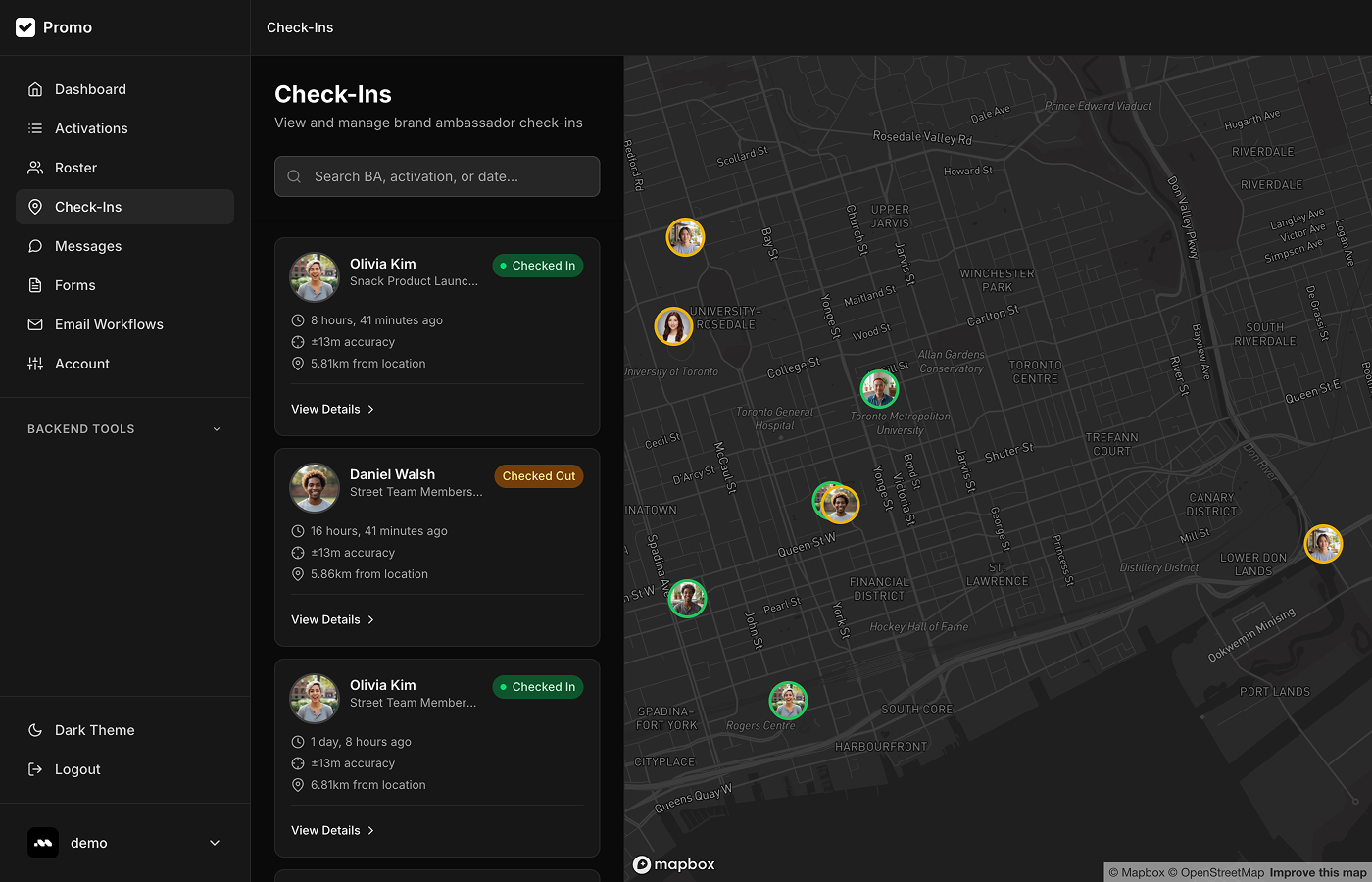Open the demo workspace dropdown
The width and height of the screenshot is (1372, 882).
coord(125,842)
